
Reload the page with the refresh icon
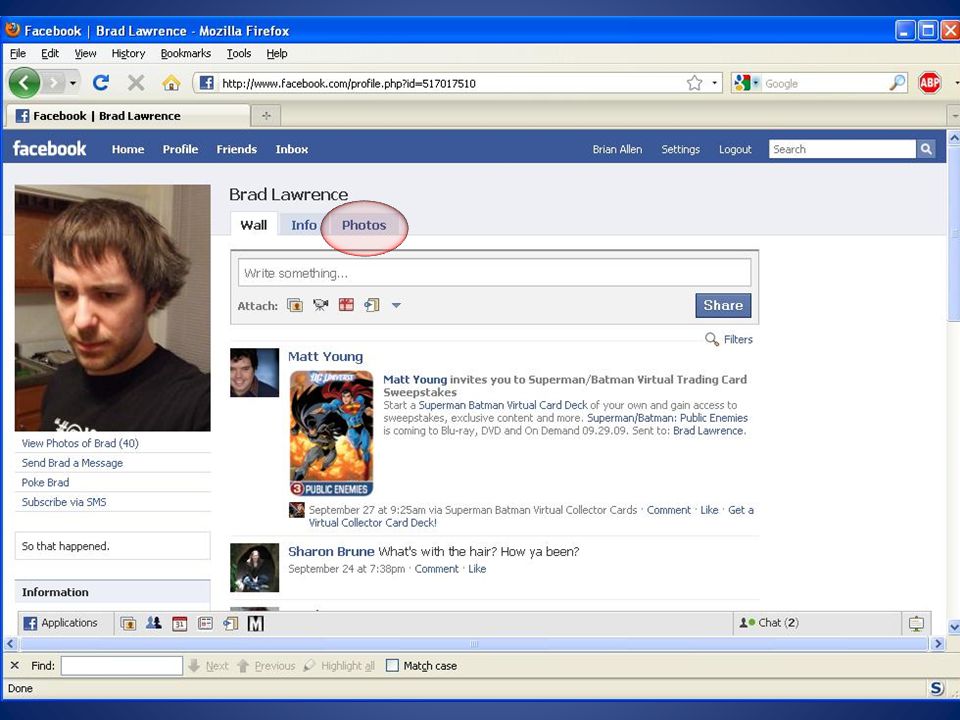tap(101, 83)
